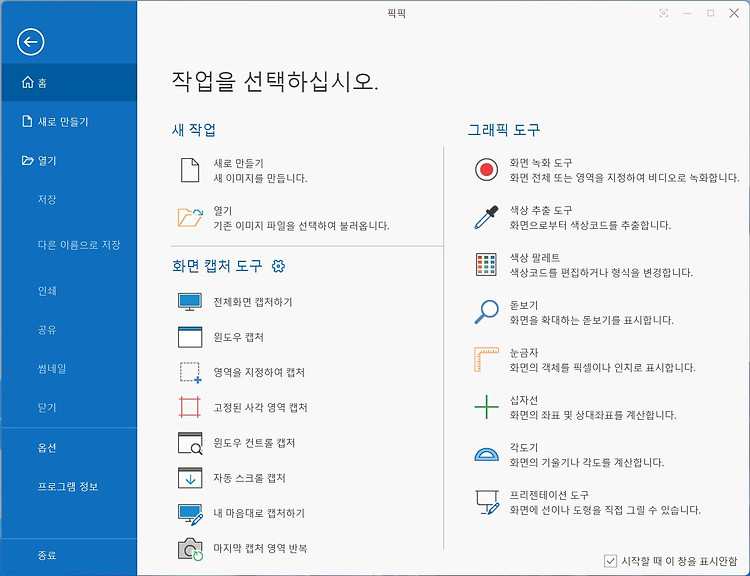The height and width of the screenshot is (576, 750).
Task: Click the 내 마음대로 캡처하기 label
Action: 259,513
